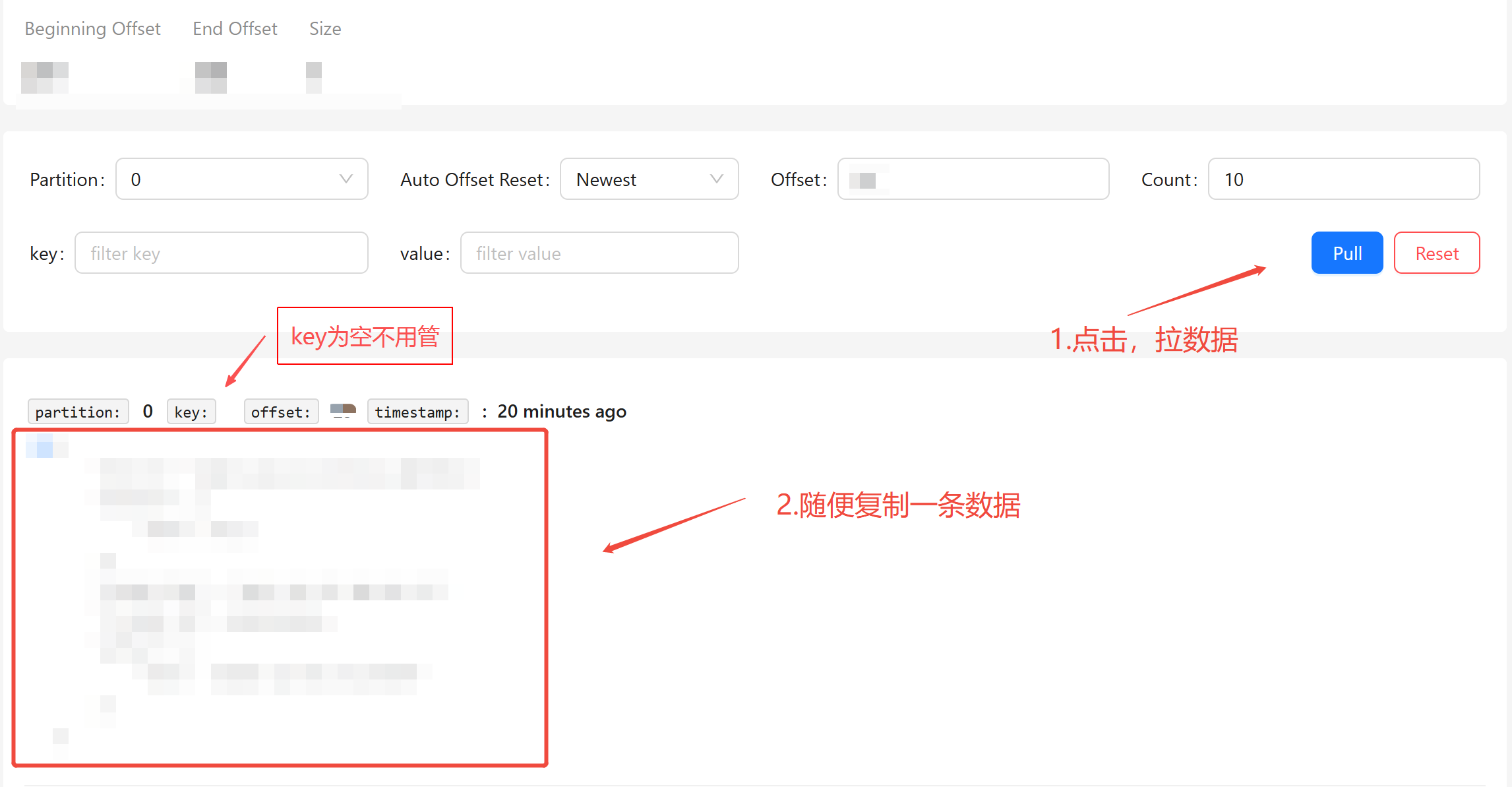Click the filter key input box

(221, 253)
